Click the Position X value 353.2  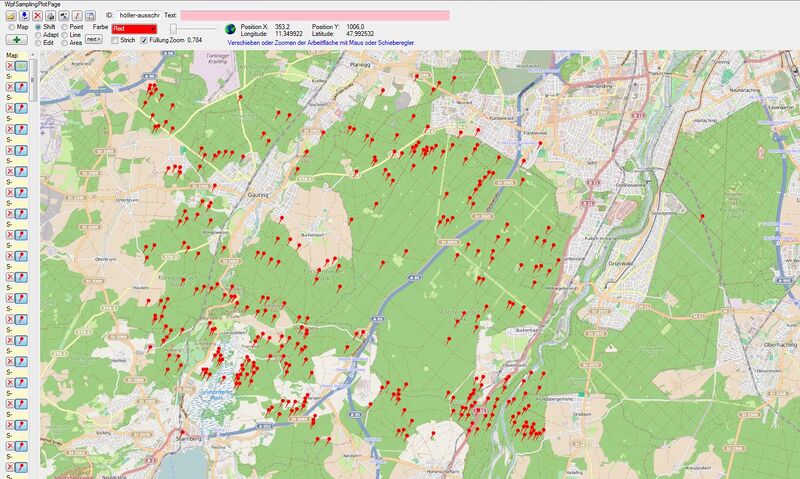point(282,27)
